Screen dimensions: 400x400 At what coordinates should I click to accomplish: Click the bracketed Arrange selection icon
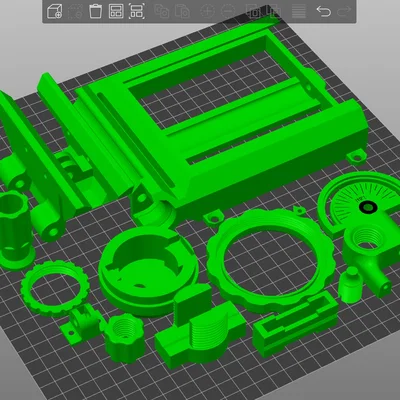tap(137, 11)
